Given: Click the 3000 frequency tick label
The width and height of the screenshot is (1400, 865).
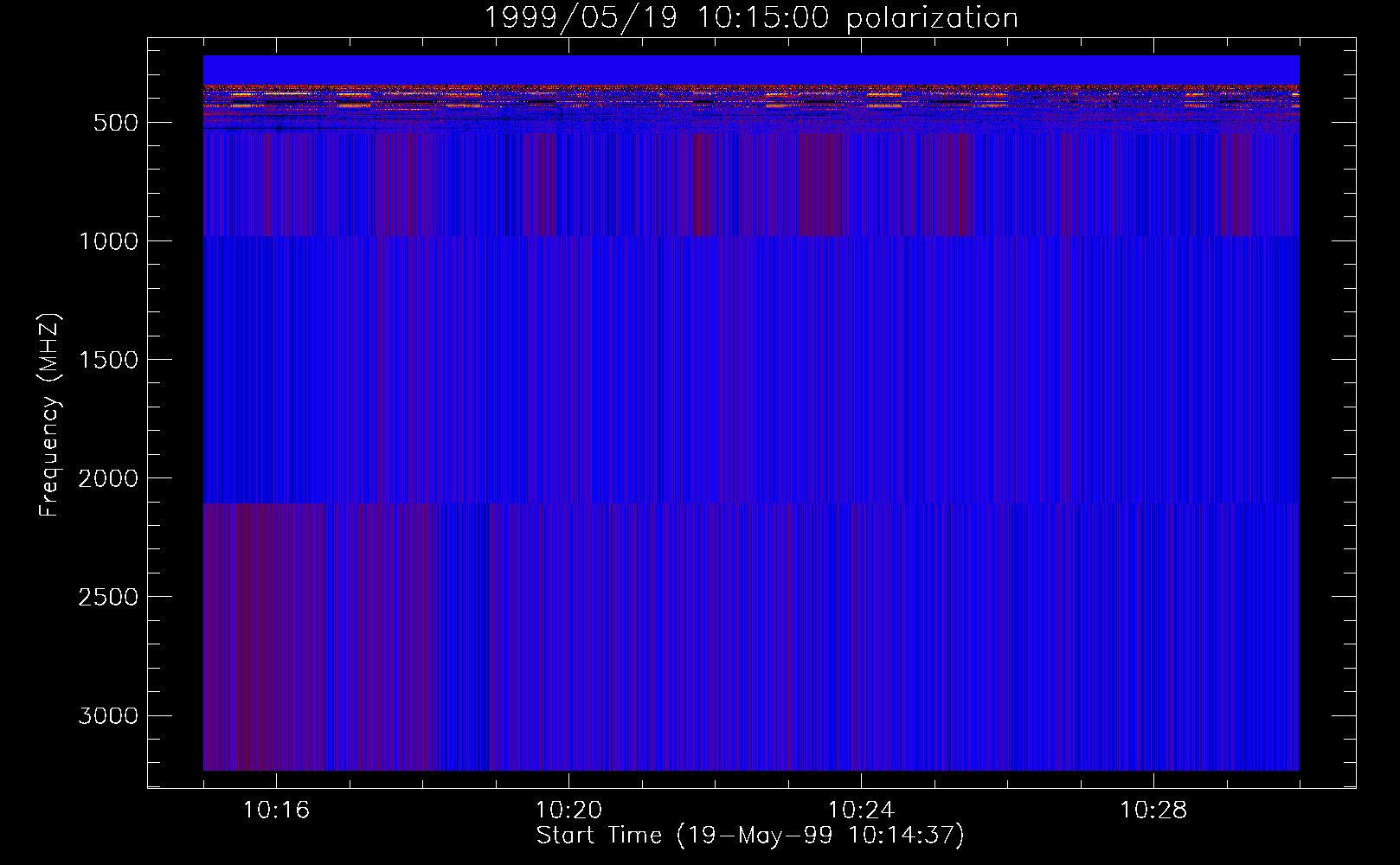Looking at the screenshot, I should coord(108,715).
